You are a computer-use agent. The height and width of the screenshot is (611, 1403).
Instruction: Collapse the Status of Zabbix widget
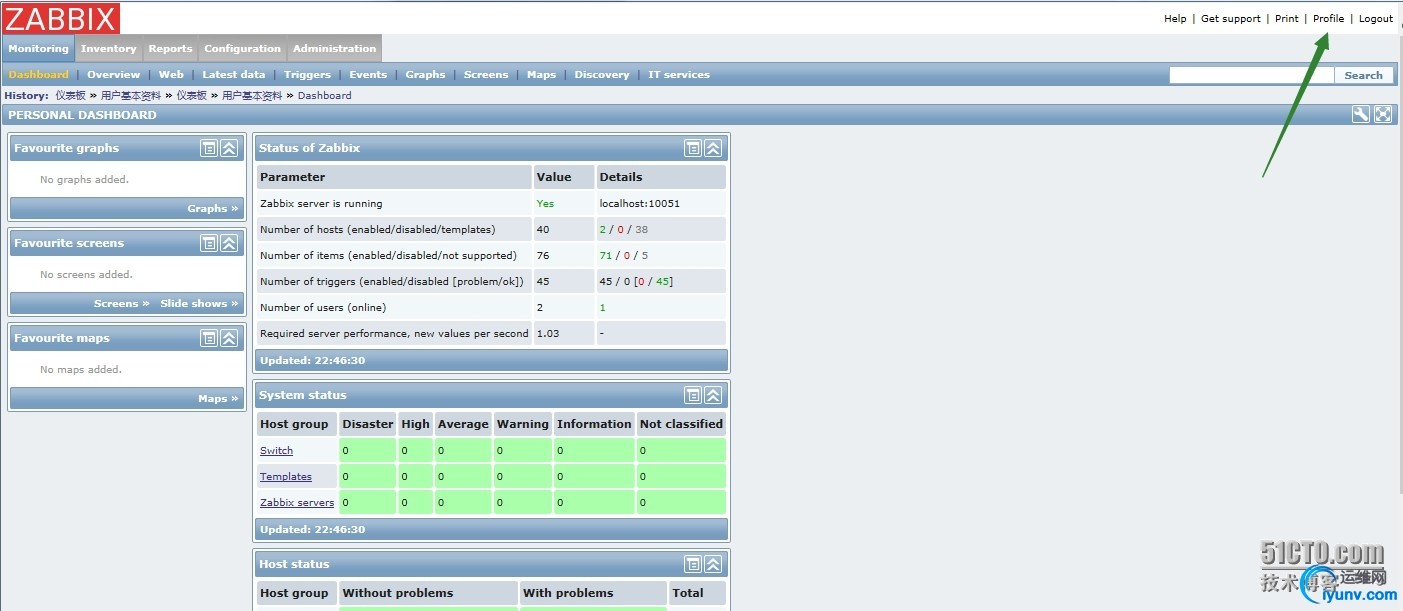(x=713, y=148)
